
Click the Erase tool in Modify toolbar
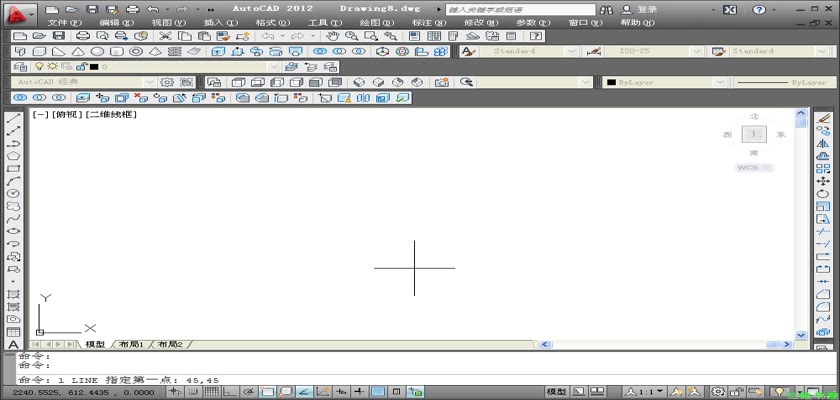(823, 119)
